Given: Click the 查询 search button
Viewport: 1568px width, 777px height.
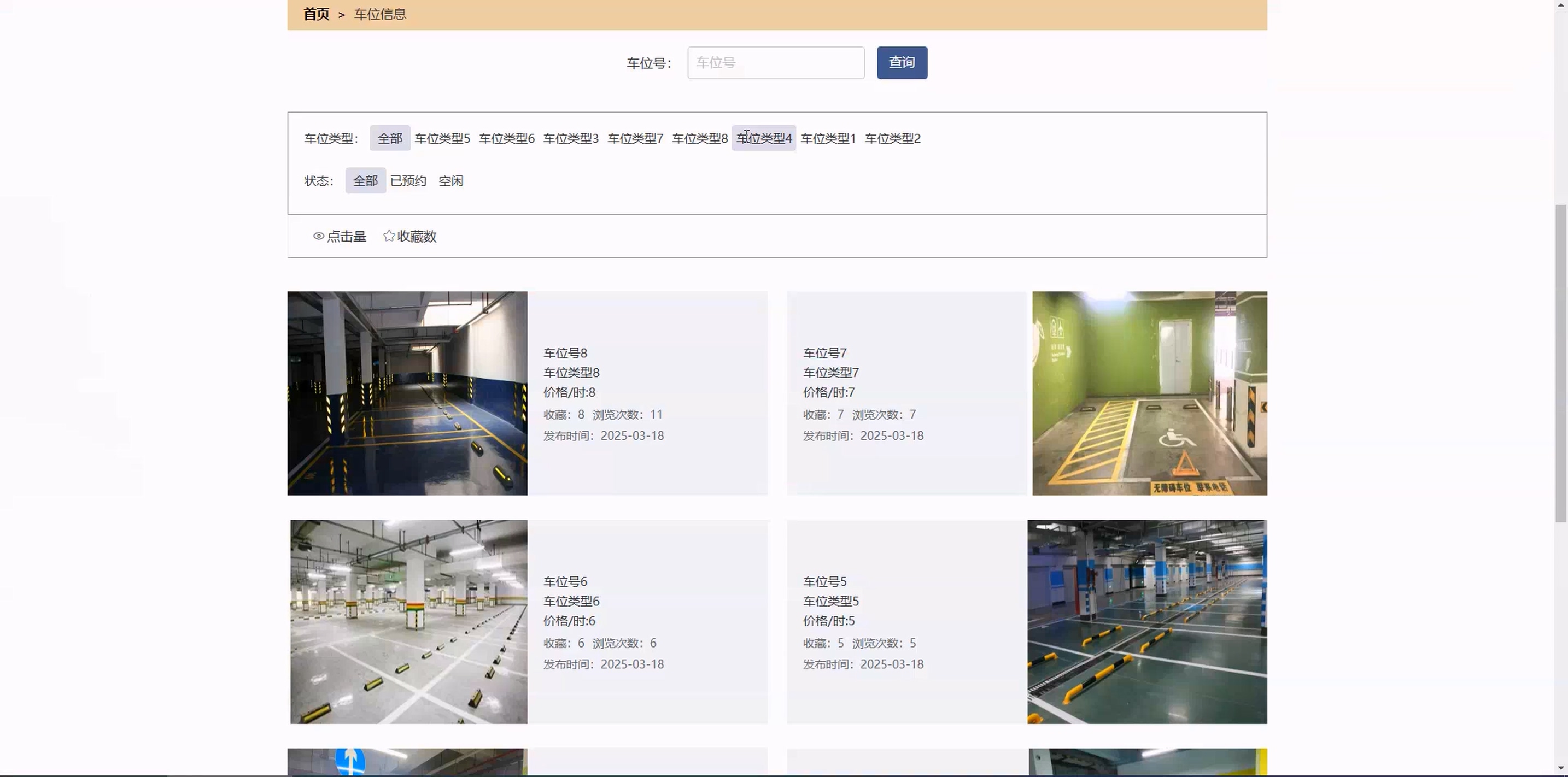Looking at the screenshot, I should coord(902,63).
